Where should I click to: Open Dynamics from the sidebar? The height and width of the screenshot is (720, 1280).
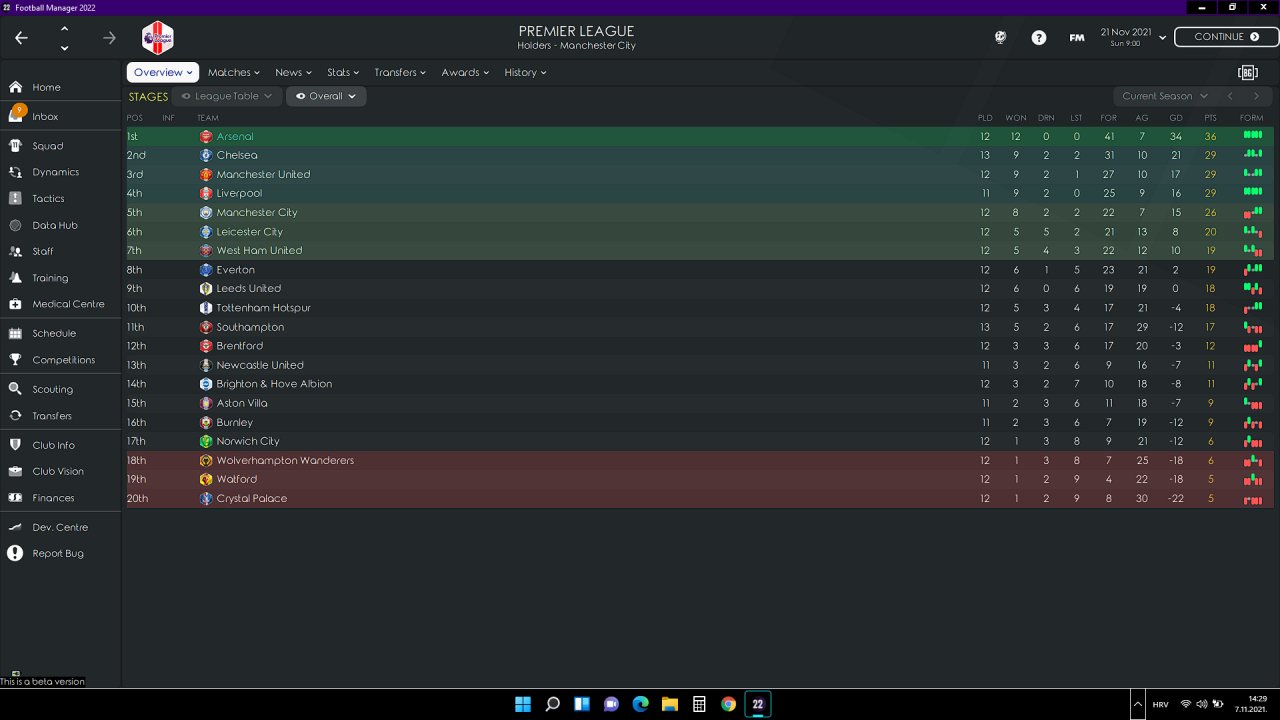coord(55,172)
